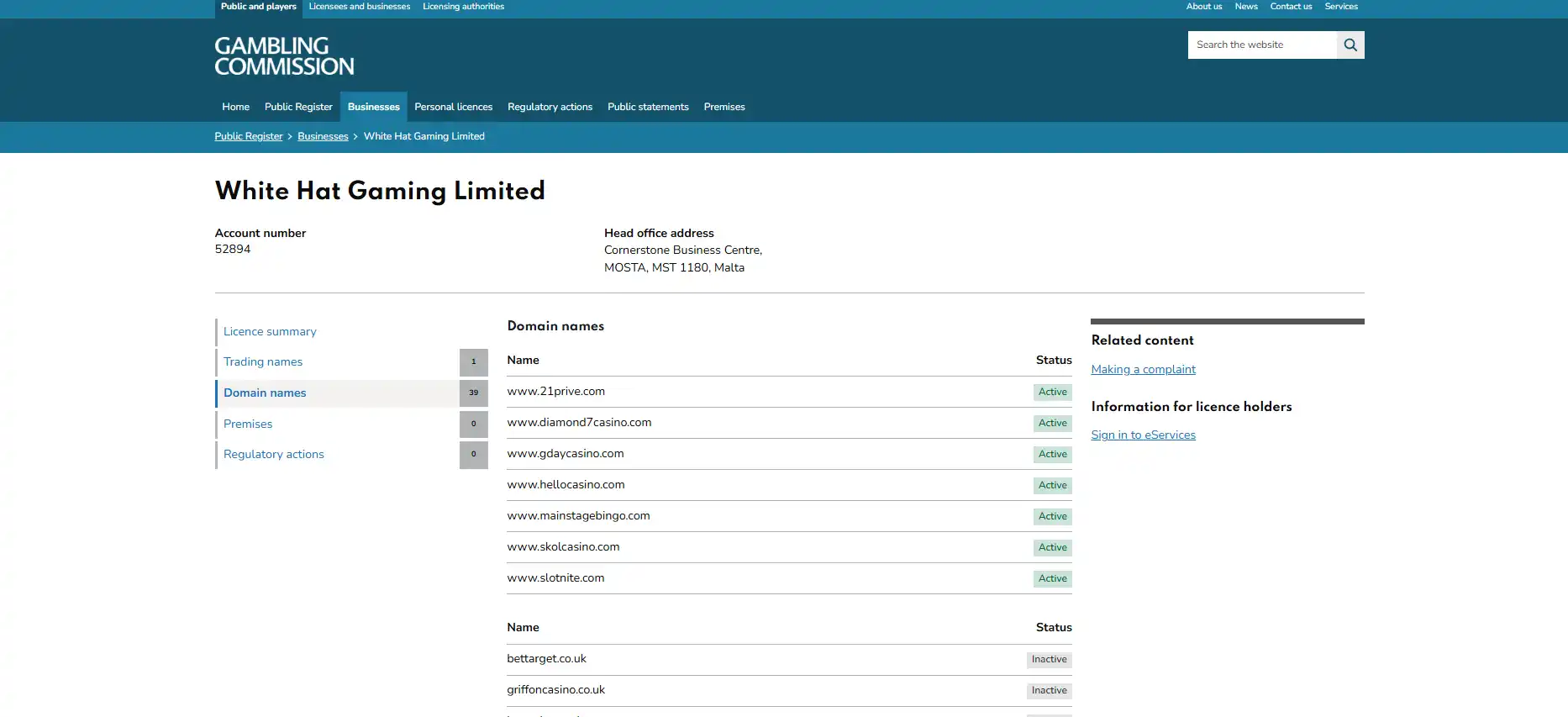Screen dimensions: 1568x717
Task: Open About us link in header
Action: (1204, 7)
